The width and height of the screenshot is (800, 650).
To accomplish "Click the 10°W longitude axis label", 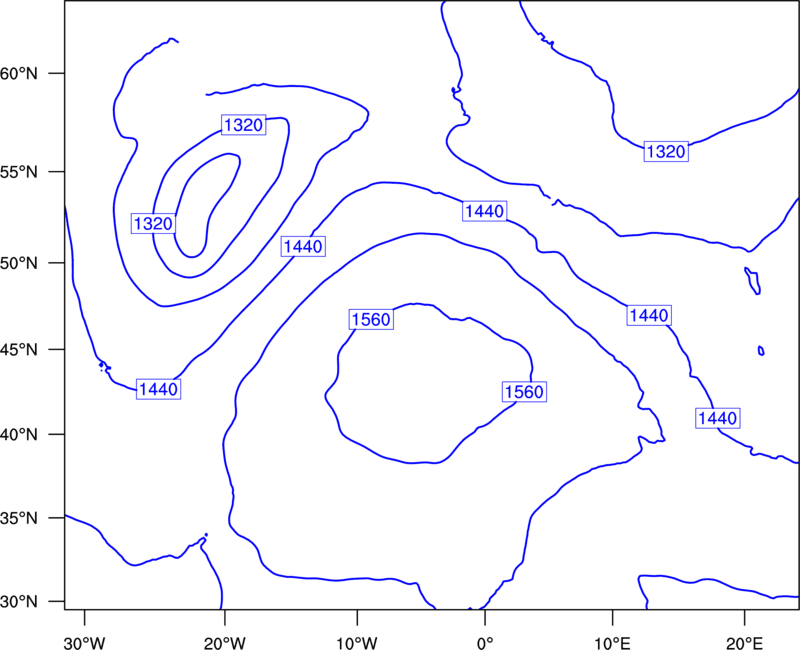I will pos(357,643).
